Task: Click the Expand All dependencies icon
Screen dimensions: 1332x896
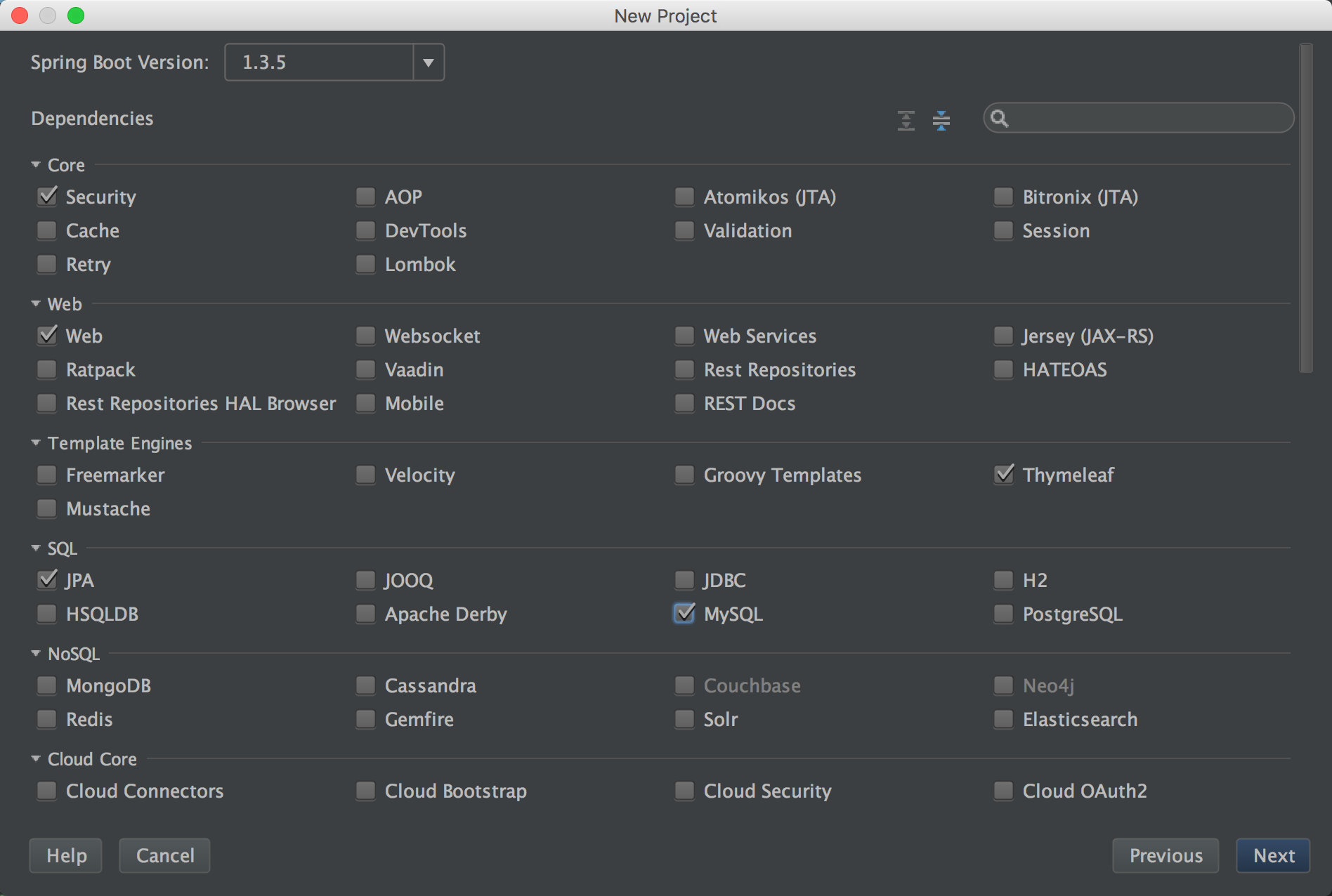Action: click(x=906, y=120)
